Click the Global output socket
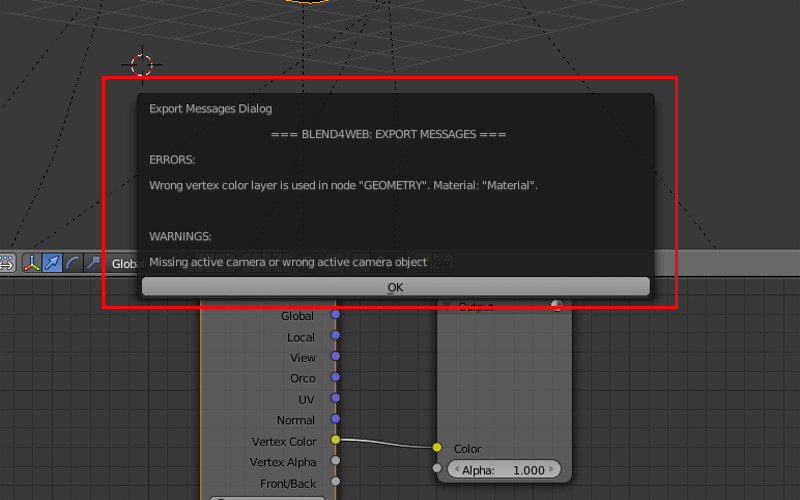The height and width of the screenshot is (500, 800). click(335, 316)
